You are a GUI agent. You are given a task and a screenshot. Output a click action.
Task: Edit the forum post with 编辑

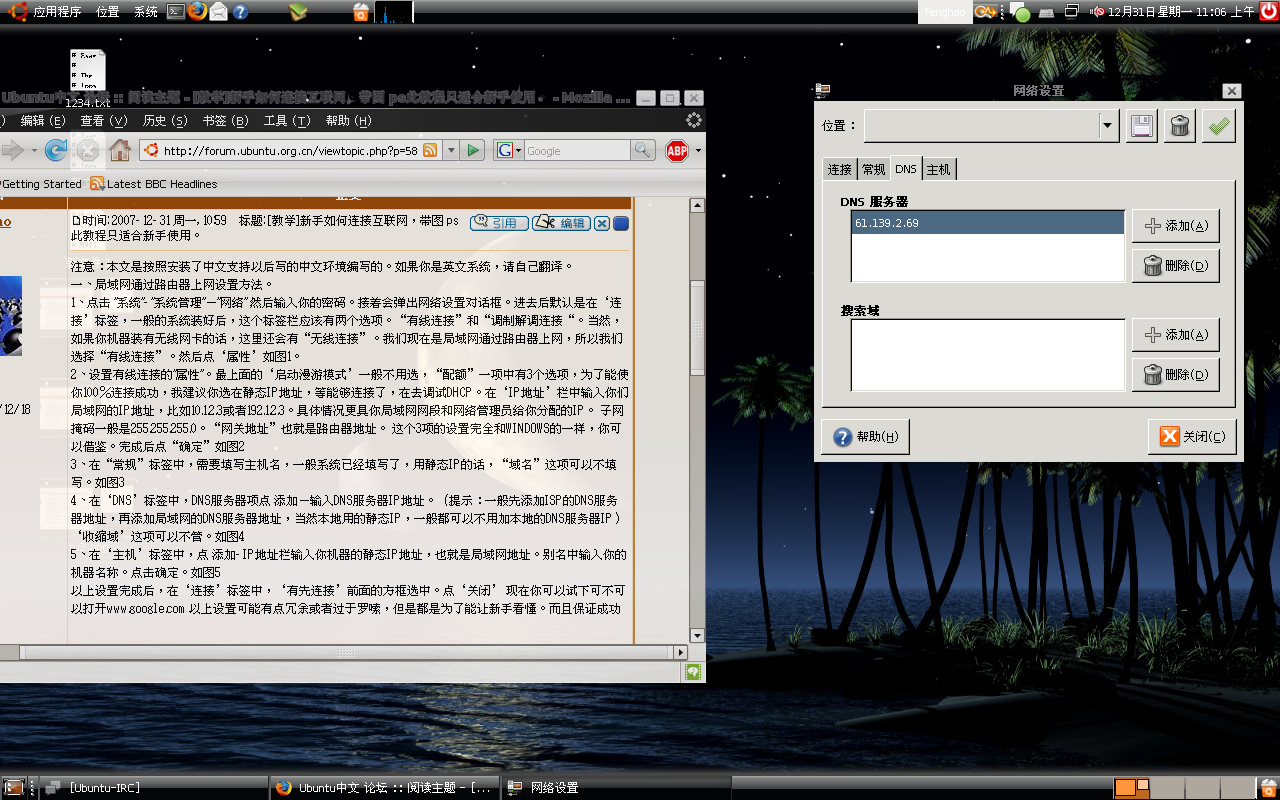(x=561, y=223)
